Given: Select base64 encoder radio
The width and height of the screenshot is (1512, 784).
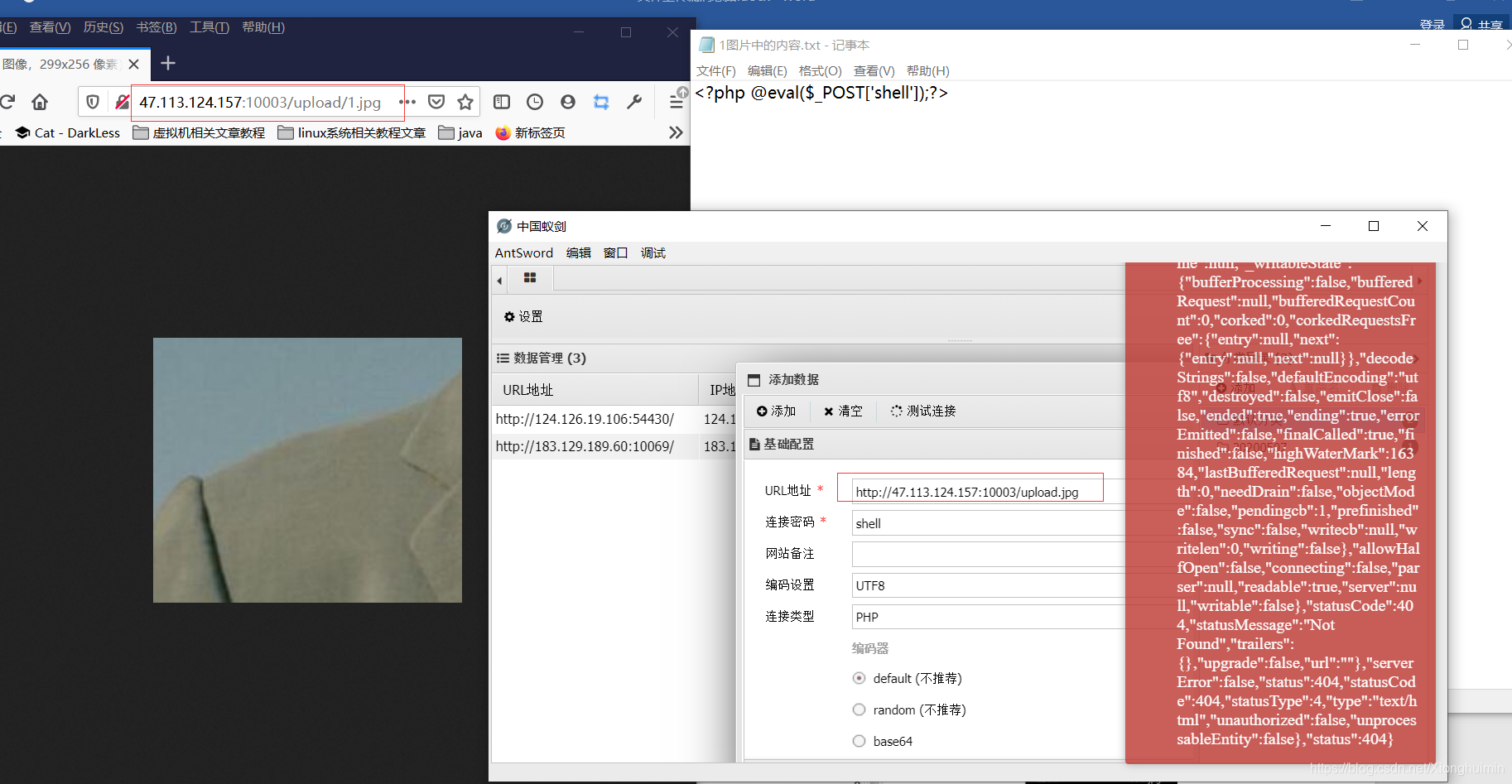Looking at the screenshot, I should pyautogui.click(x=859, y=741).
